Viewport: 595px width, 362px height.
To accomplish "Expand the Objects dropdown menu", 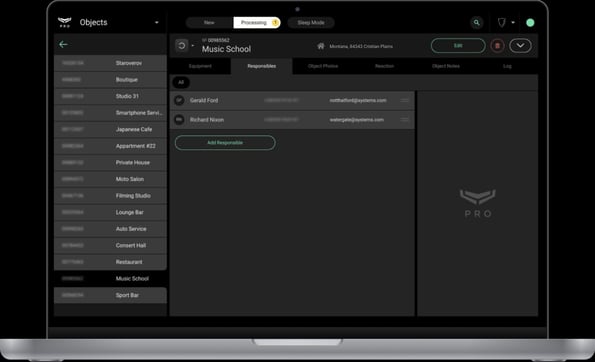I will (157, 23).
